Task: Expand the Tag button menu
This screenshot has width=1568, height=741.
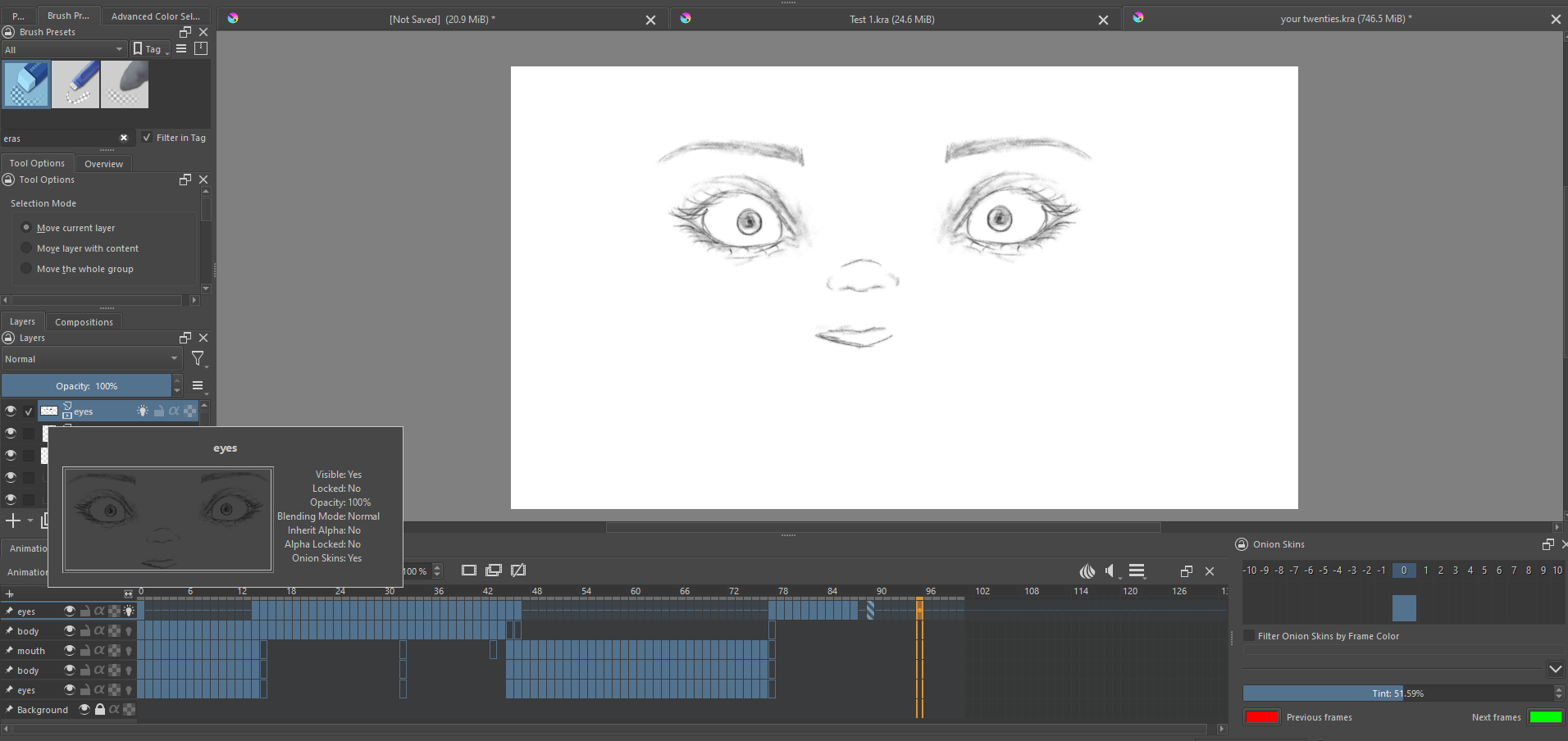Action: pos(151,49)
